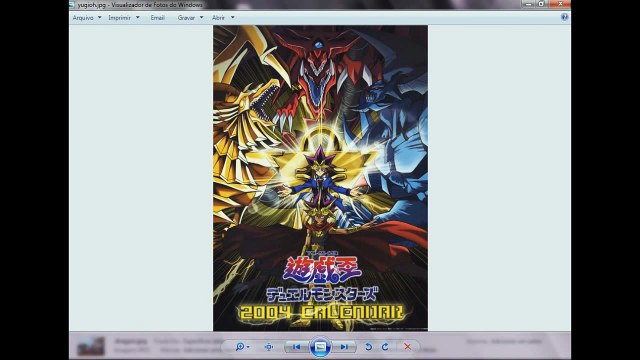Expand the Arquivo dropdown arrow

(100, 18)
